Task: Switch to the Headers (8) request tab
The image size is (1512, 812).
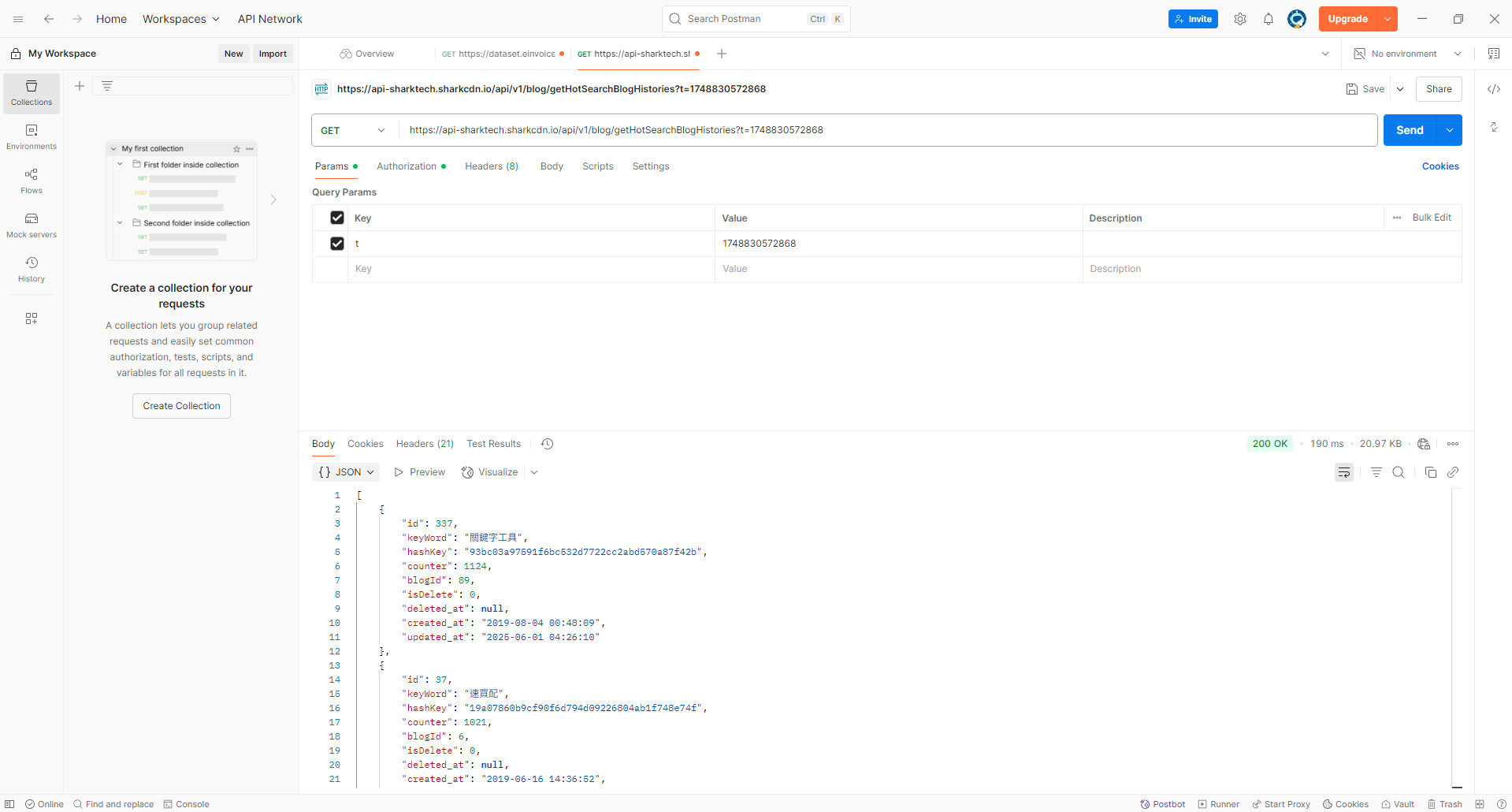Action: tap(492, 166)
